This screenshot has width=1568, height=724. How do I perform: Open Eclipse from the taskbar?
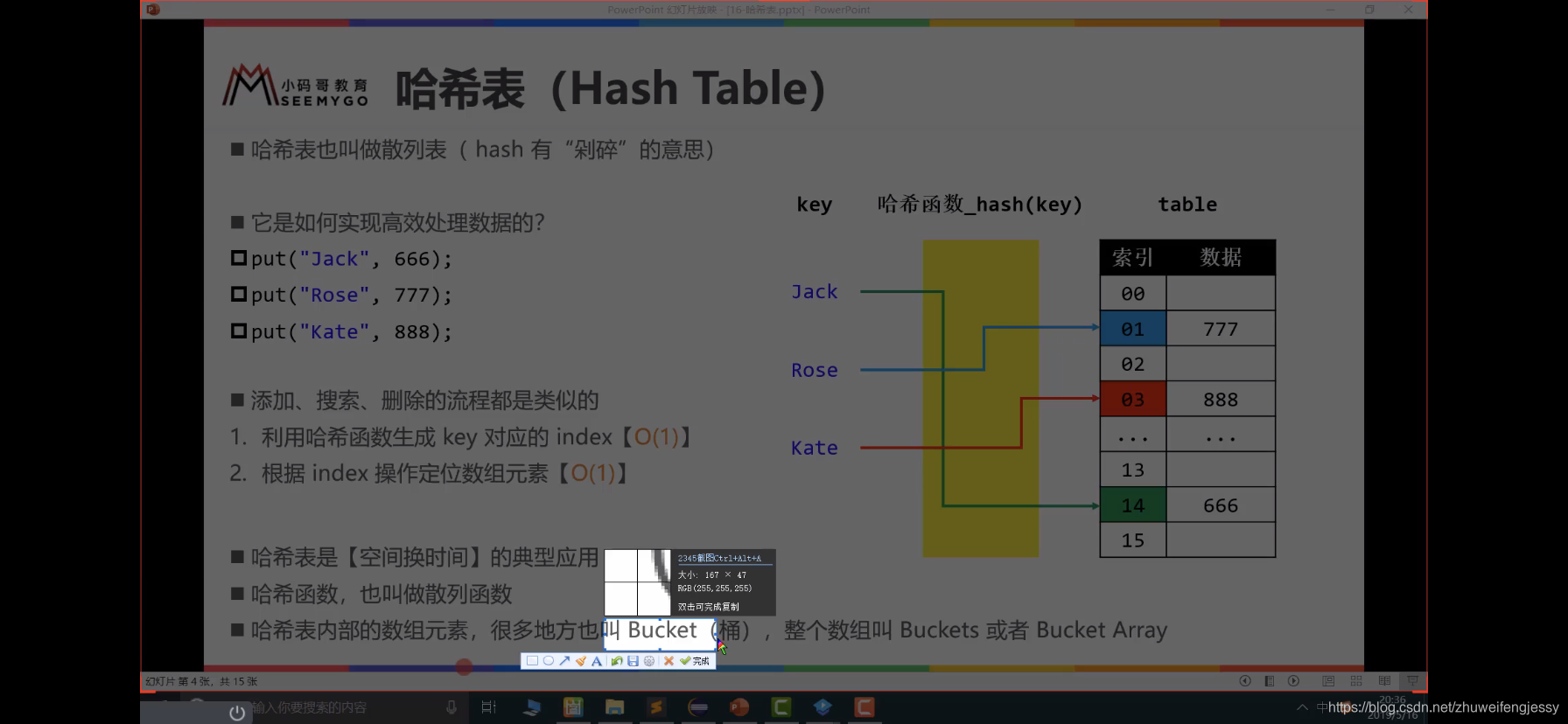[x=698, y=707]
